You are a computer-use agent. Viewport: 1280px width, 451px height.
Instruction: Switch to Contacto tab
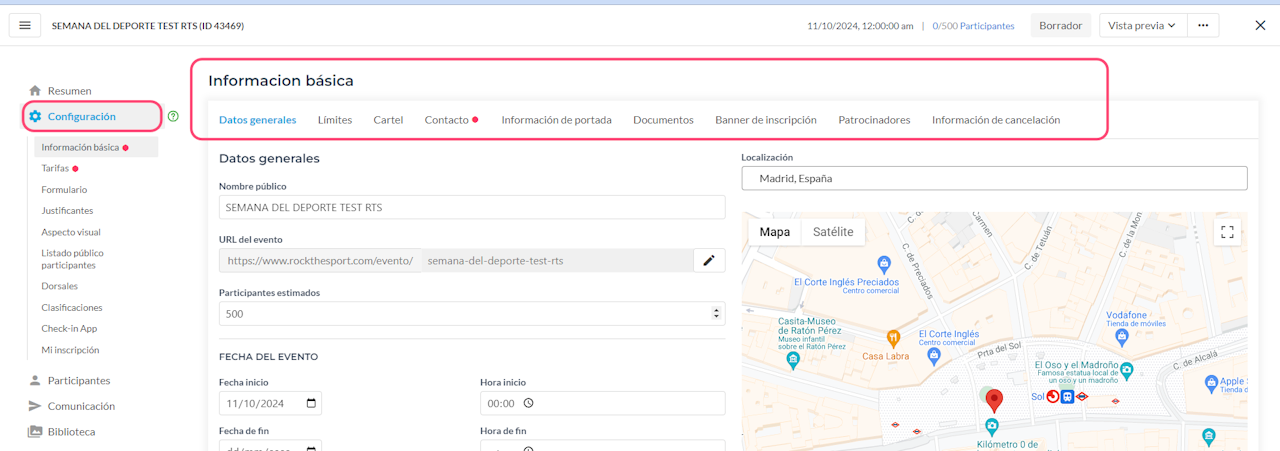[447, 120]
